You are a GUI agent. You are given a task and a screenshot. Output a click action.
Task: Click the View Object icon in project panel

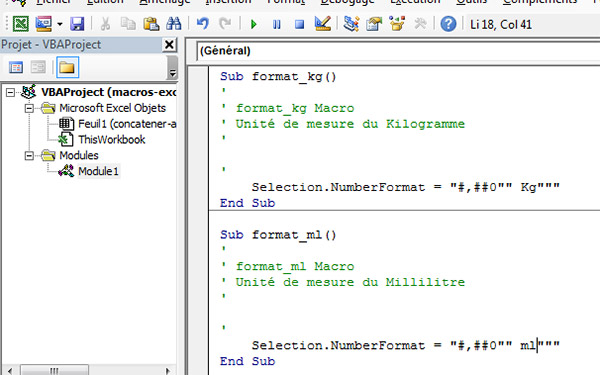click(x=38, y=67)
